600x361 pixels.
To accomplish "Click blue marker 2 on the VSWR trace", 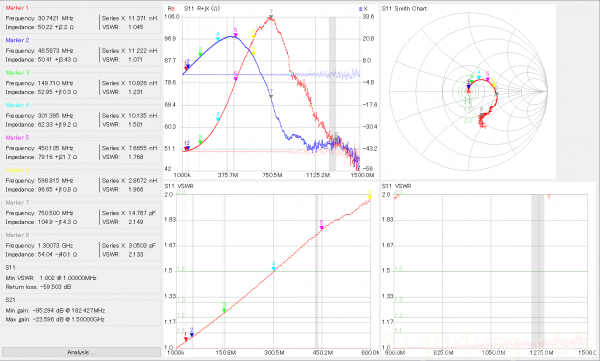I will [192, 335].
